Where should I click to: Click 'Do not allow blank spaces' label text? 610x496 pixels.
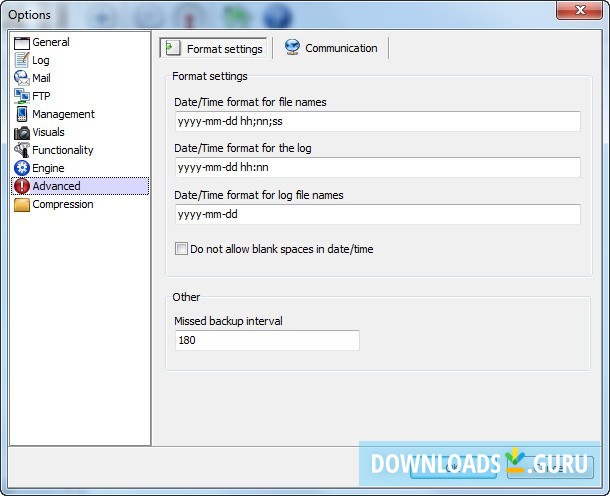point(282,249)
